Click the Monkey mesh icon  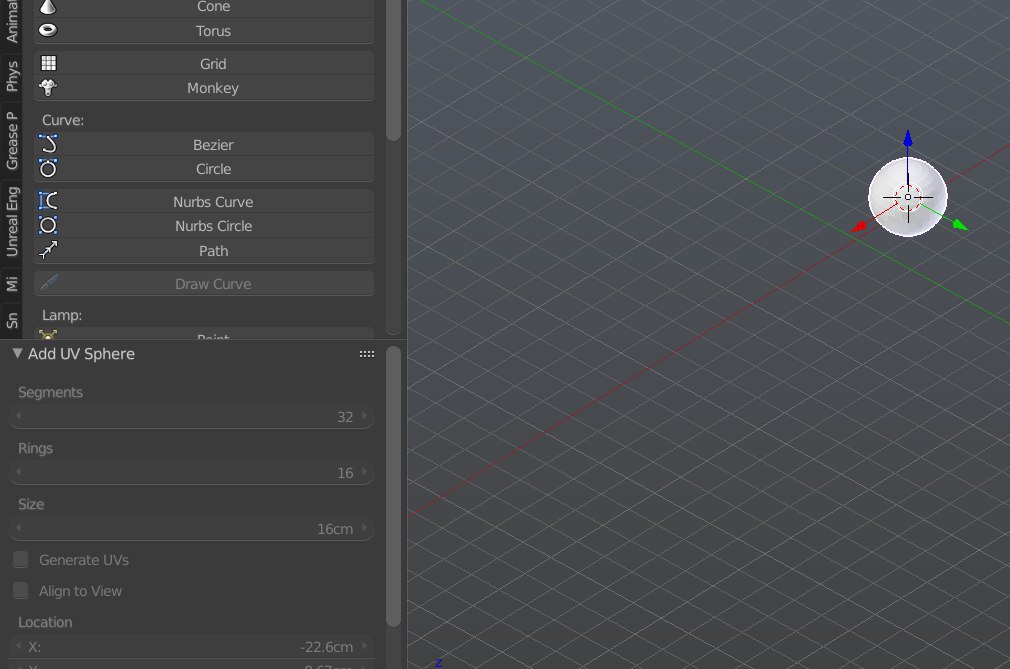(x=48, y=88)
